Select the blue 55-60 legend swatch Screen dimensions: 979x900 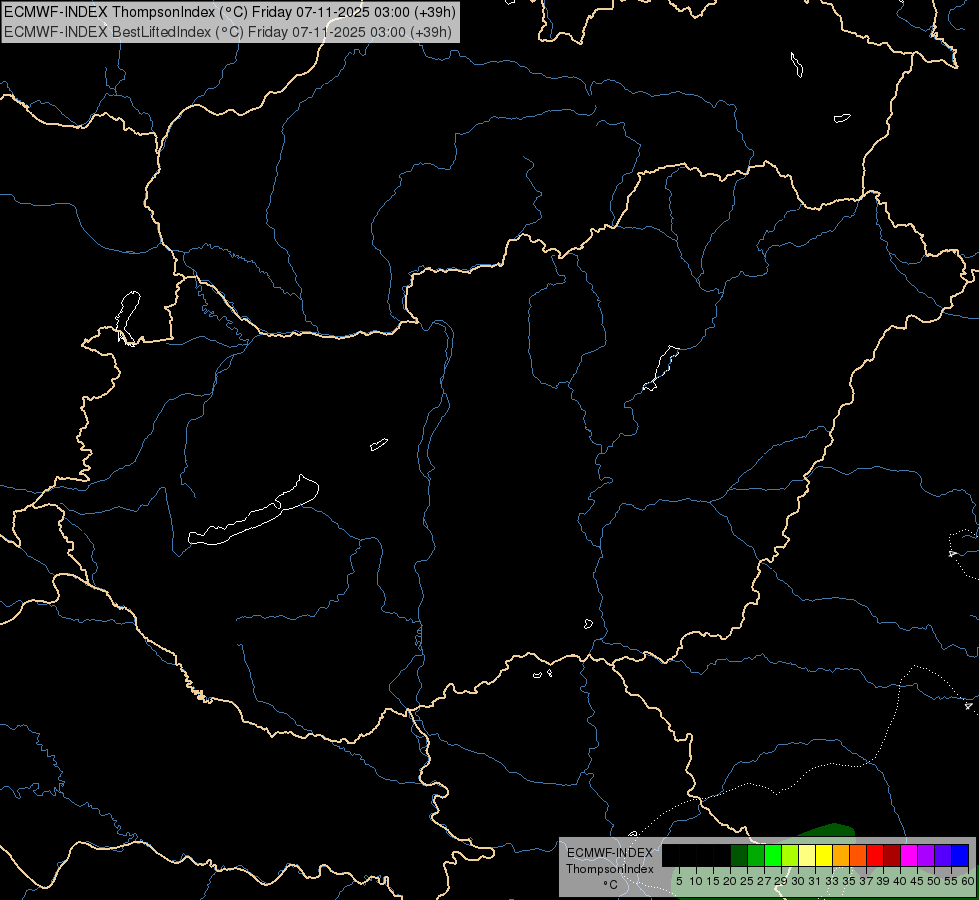coord(960,855)
